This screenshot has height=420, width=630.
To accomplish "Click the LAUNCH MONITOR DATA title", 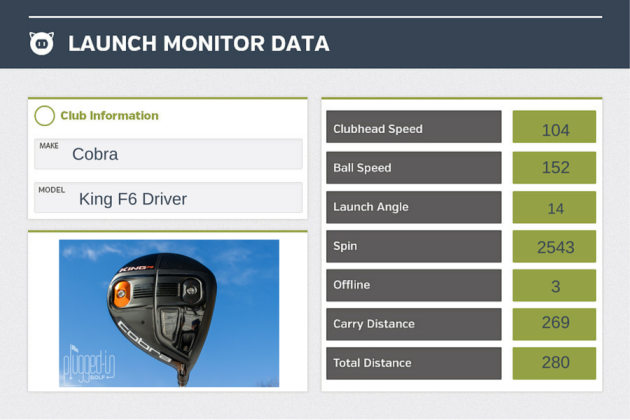I will pyautogui.click(x=199, y=43).
